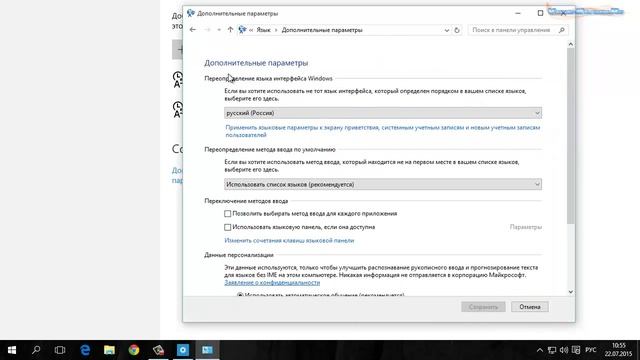Switch input language 'РУС' indicator
640x360 pixels.
[591, 350]
